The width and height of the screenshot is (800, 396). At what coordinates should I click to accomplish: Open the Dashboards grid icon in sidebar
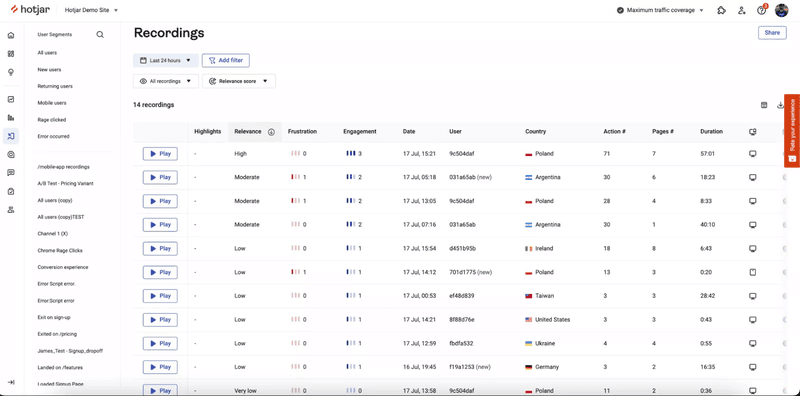pos(11,54)
